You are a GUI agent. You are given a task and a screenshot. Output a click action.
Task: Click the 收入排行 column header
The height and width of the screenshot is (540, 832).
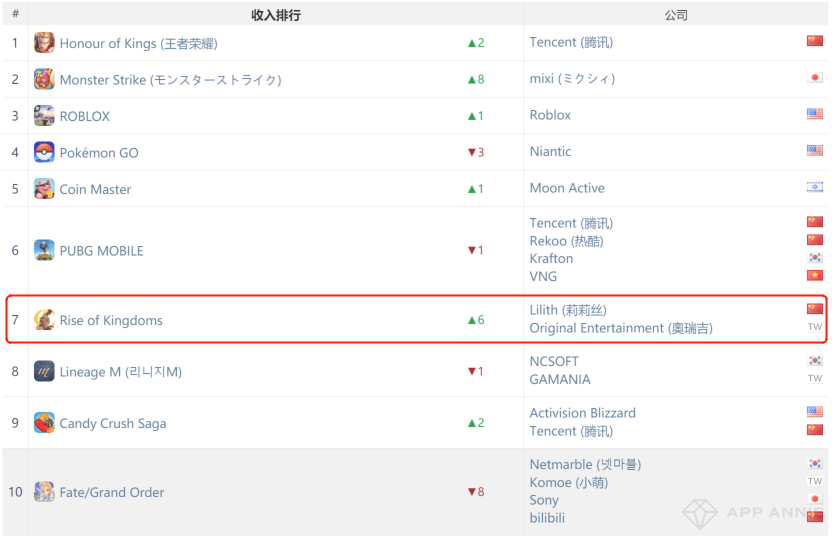point(275,15)
